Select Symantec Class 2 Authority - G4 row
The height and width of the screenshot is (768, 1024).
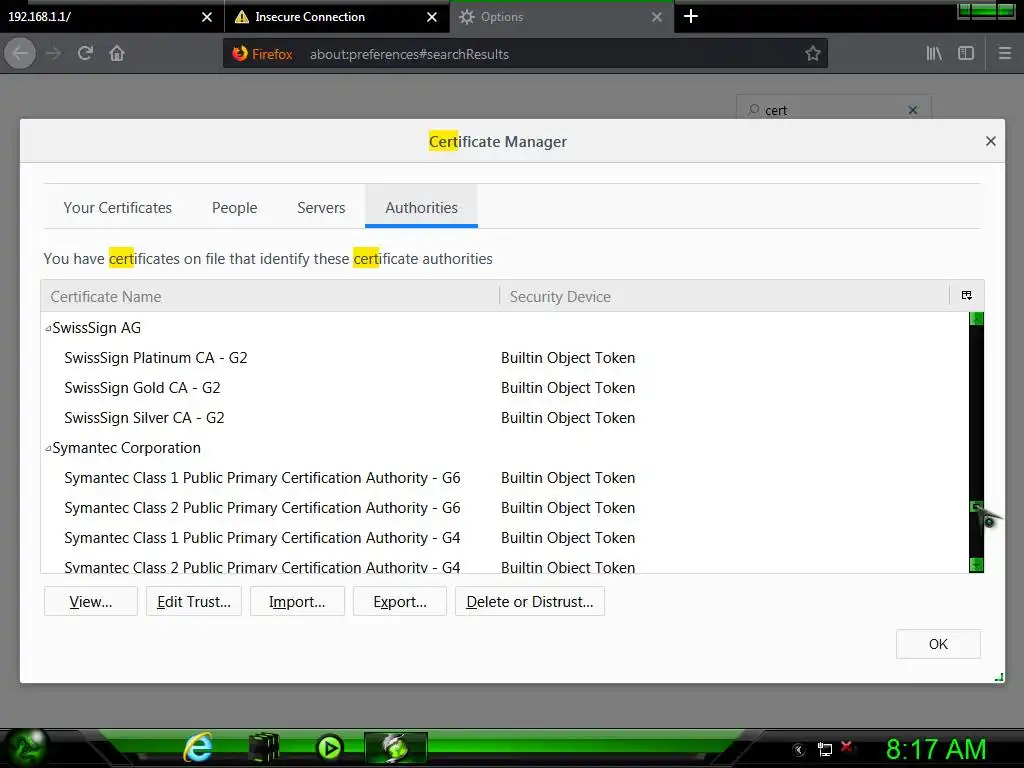pos(504,566)
